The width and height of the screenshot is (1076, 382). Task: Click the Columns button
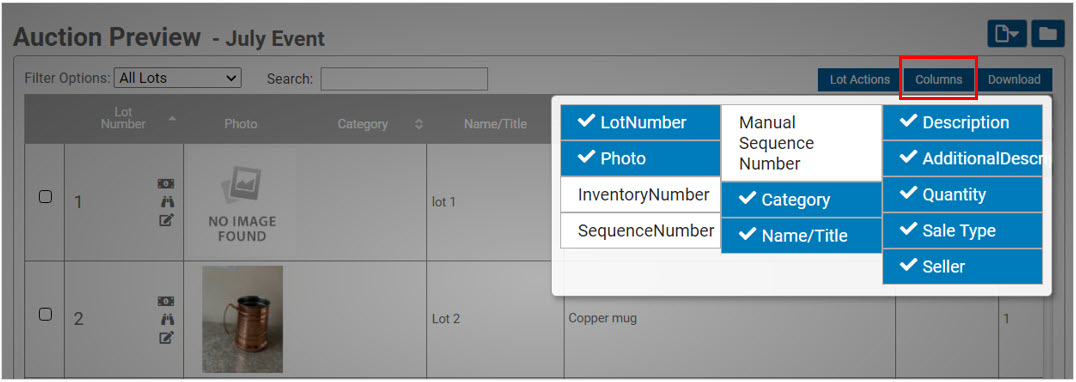(938, 80)
